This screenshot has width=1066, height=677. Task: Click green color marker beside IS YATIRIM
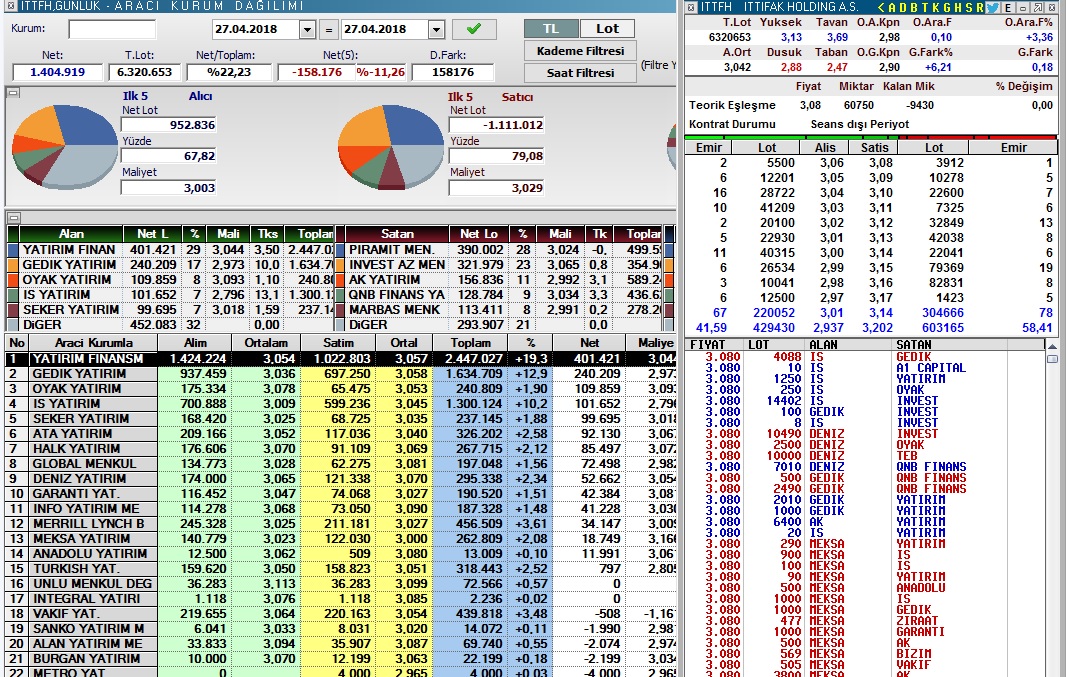(12, 294)
